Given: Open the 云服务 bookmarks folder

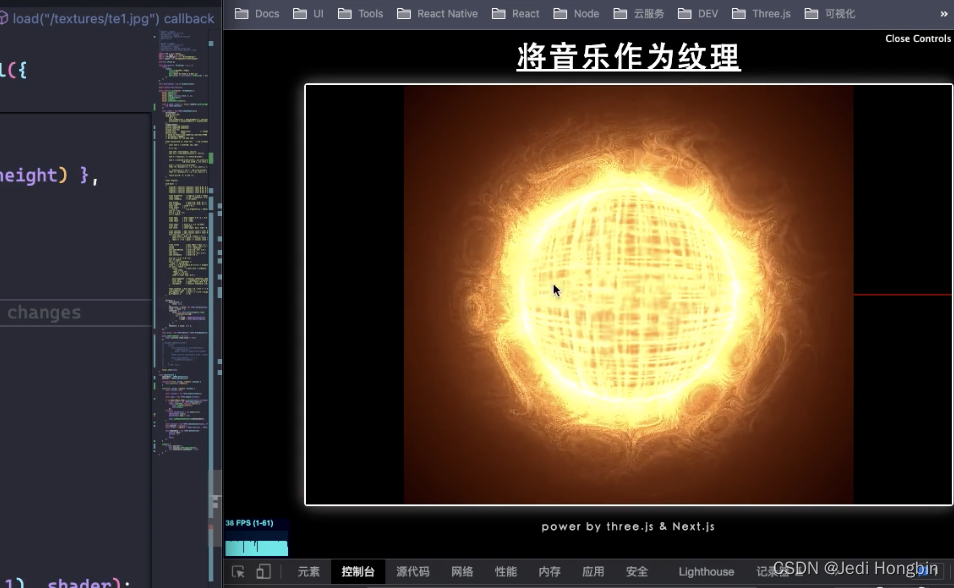Looking at the screenshot, I should point(639,13).
